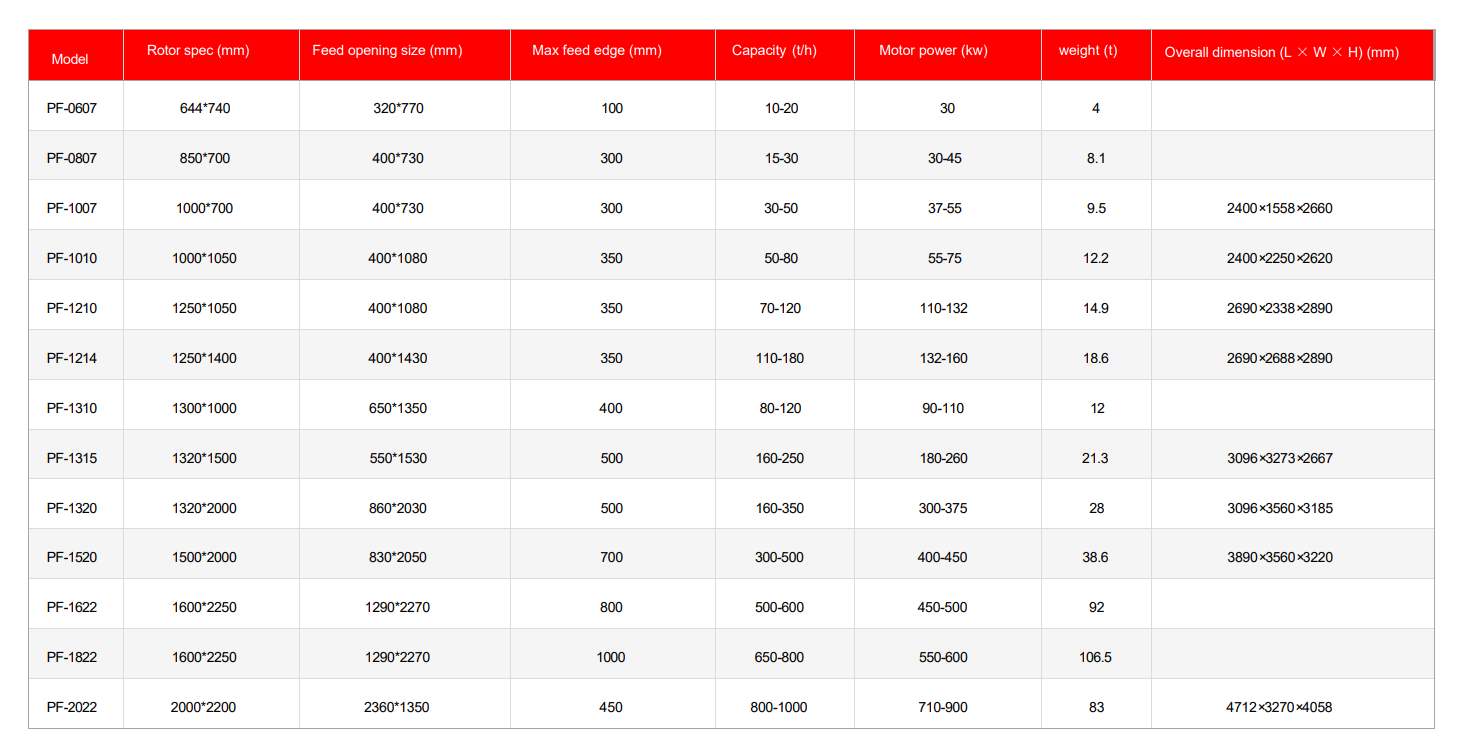Click model name PF-1007

tap(72, 208)
